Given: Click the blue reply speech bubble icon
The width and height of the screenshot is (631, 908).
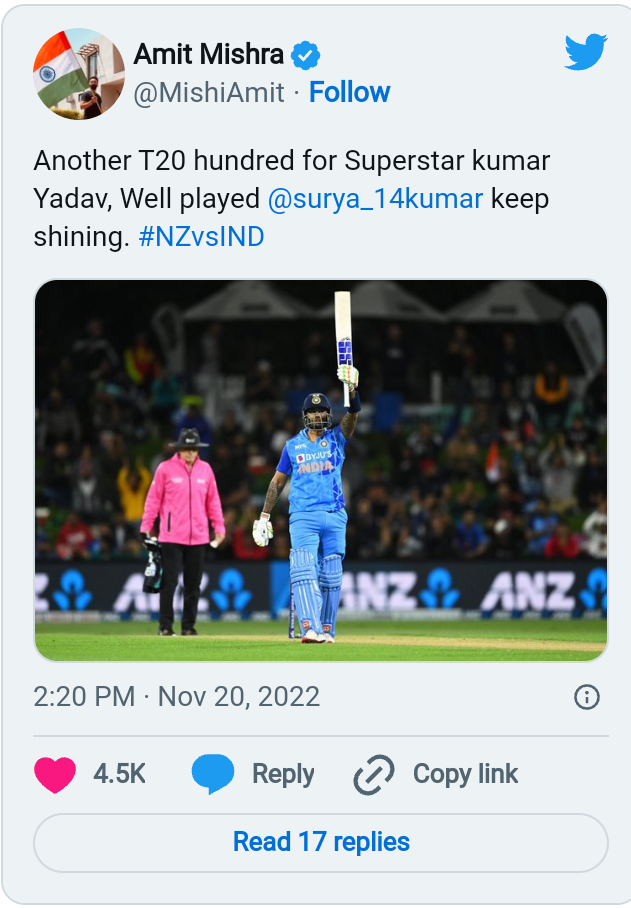Looking at the screenshot, I should [213, 774].
